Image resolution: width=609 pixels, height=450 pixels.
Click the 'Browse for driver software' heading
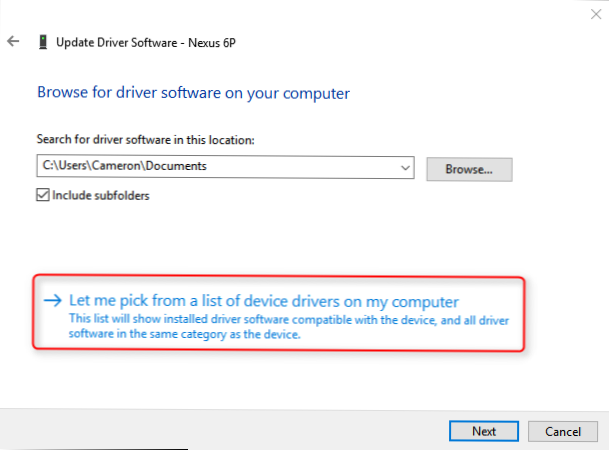point(193,93)
